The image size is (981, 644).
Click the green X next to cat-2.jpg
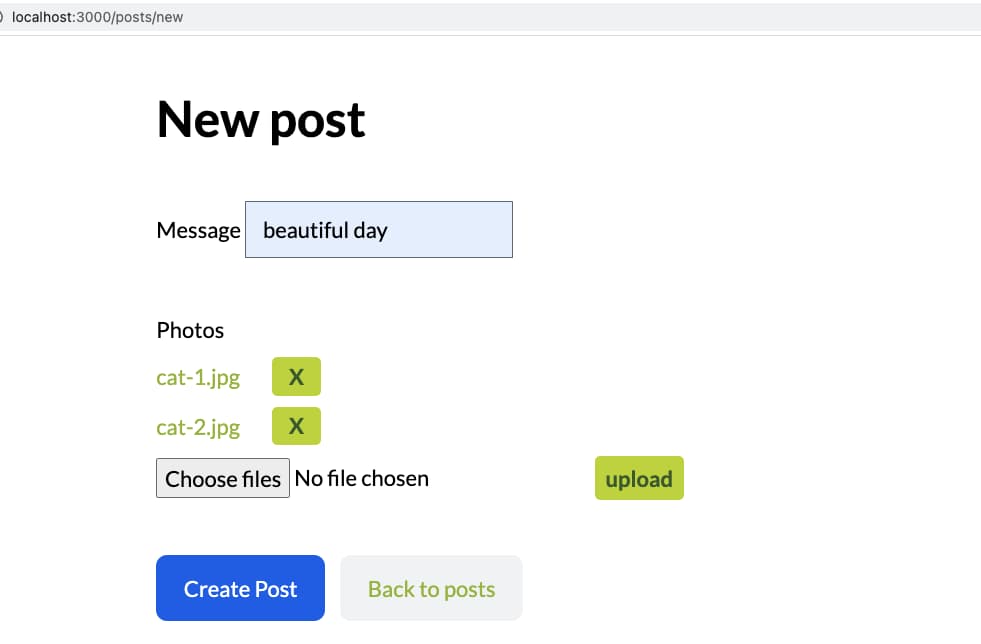(296, 426)
